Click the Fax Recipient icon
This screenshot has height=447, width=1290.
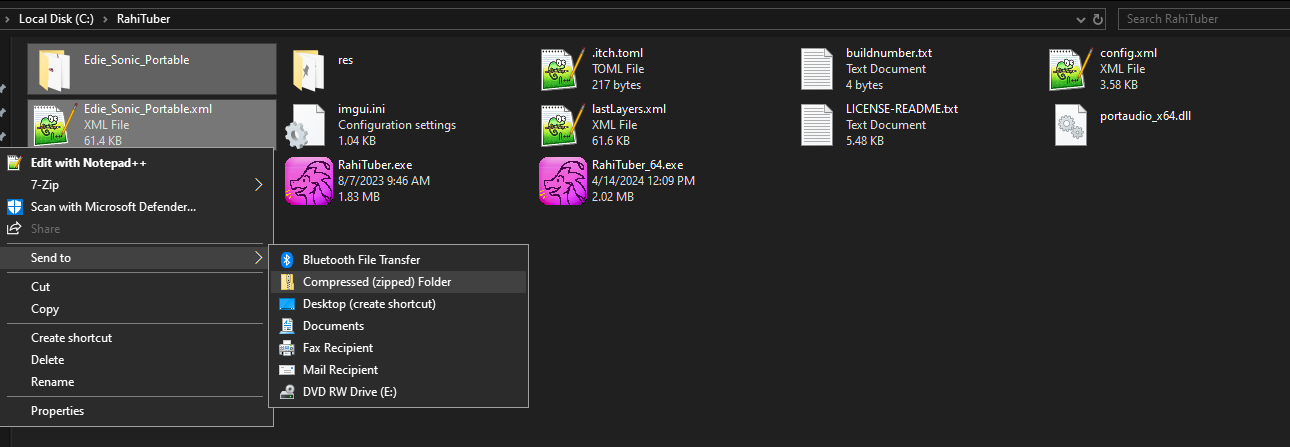(287, 348)
